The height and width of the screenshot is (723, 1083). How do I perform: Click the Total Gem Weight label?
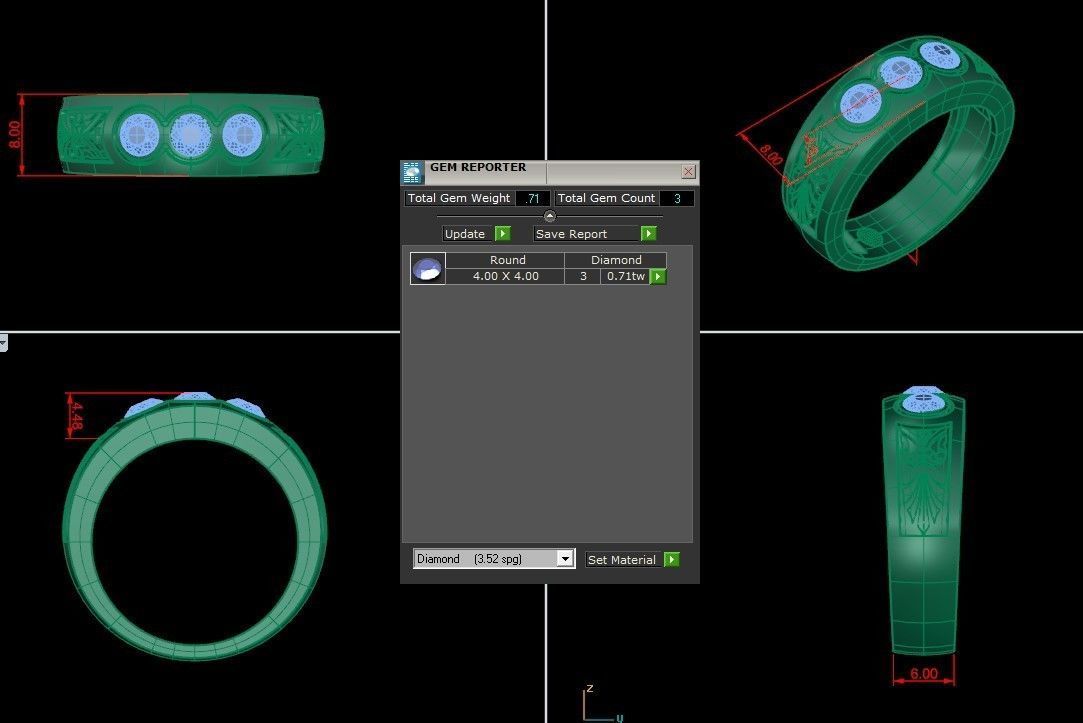[x=459, y=198]
